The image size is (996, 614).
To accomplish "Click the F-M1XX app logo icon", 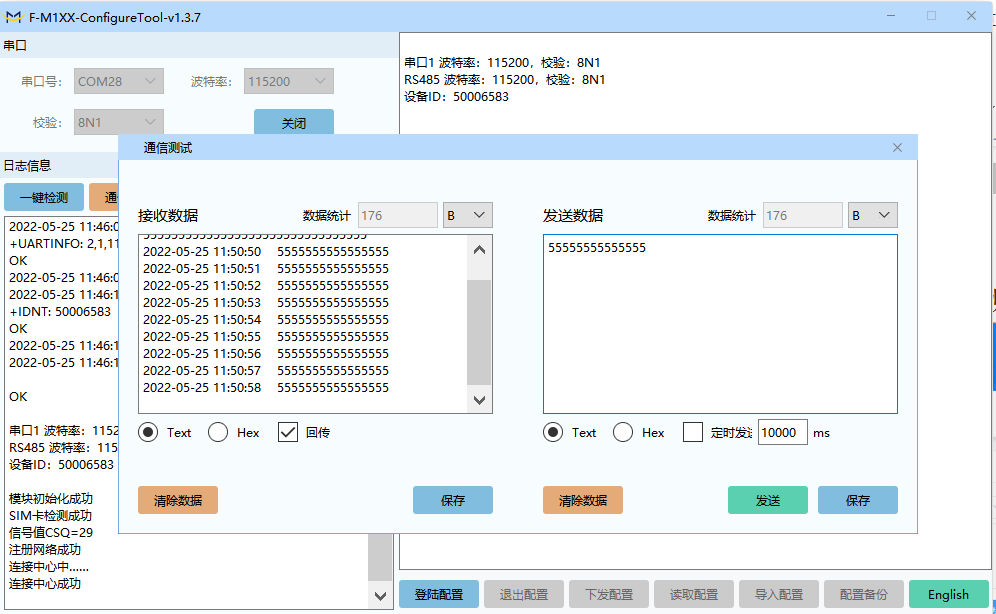I will tap(13, 17).
